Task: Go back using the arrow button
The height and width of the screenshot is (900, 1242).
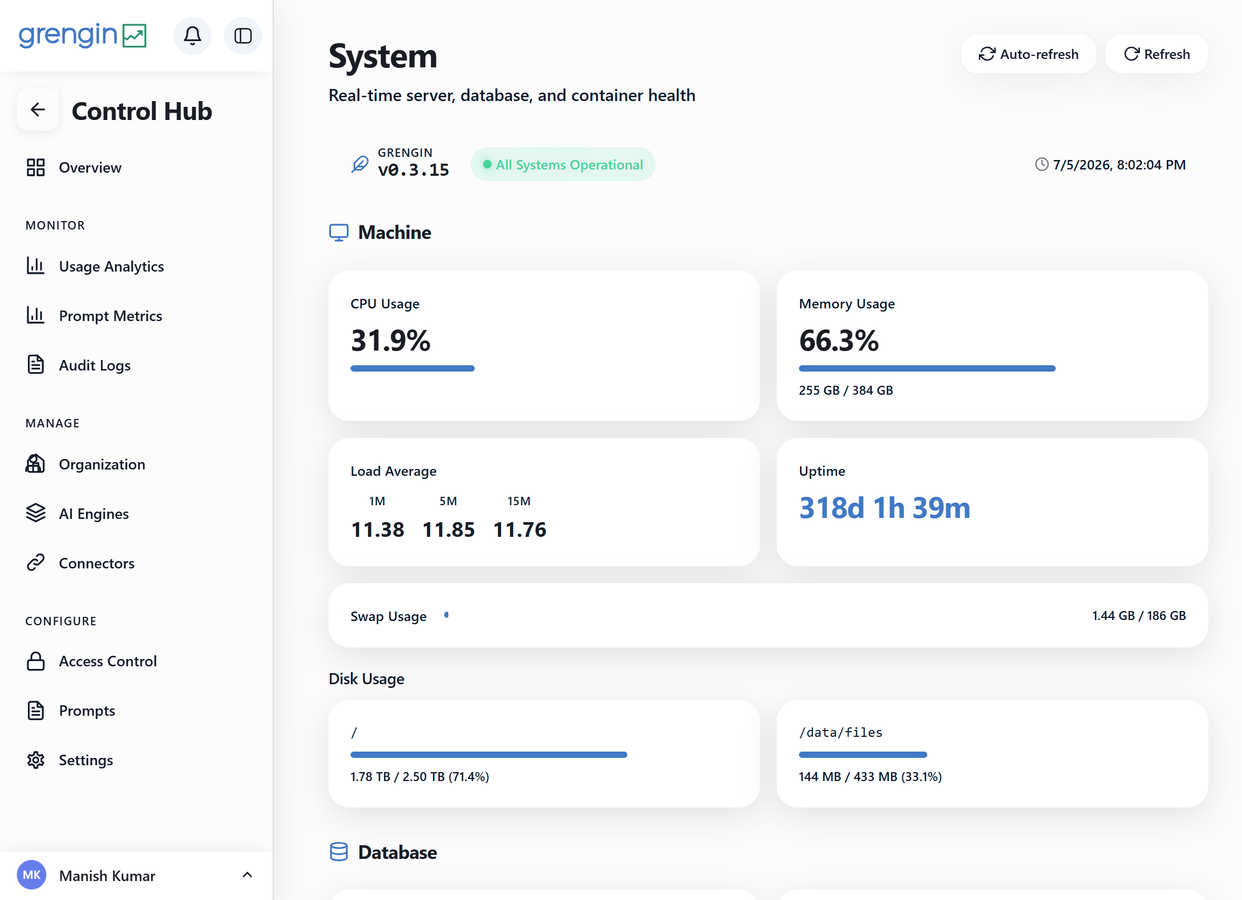Action: pos(38,110)
